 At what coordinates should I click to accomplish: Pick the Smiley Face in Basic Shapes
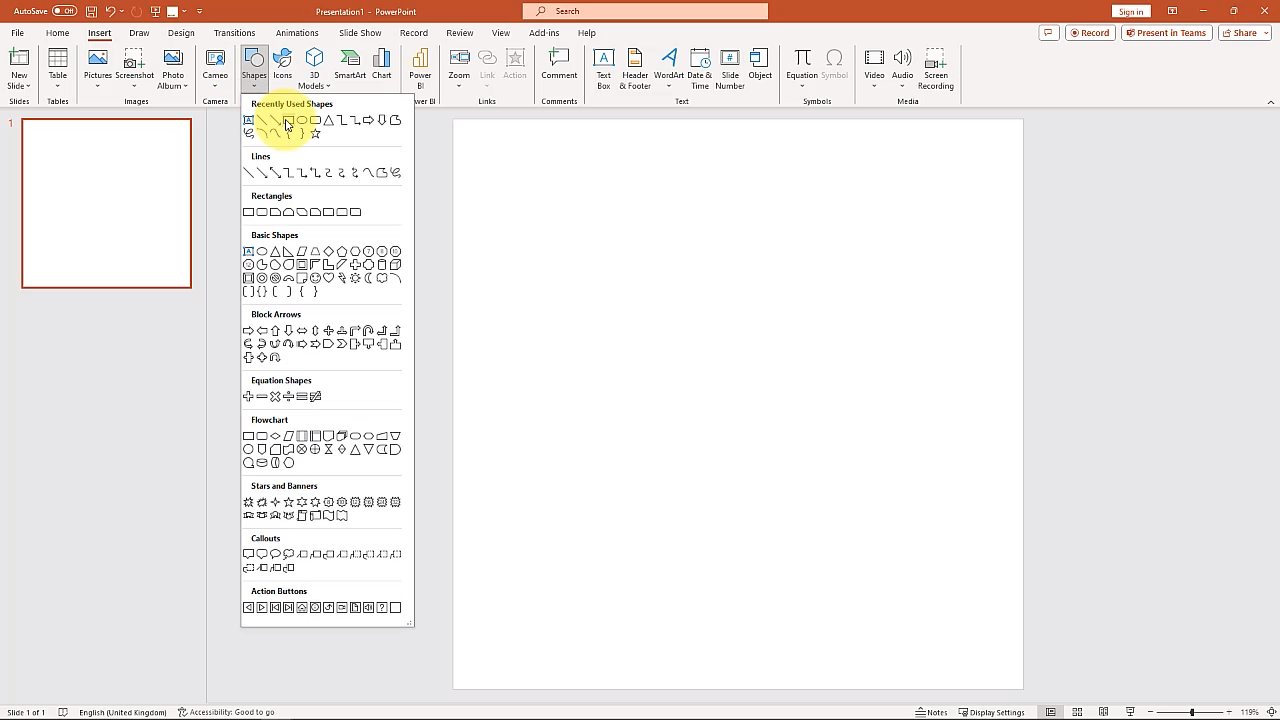(x=315, y=278)
